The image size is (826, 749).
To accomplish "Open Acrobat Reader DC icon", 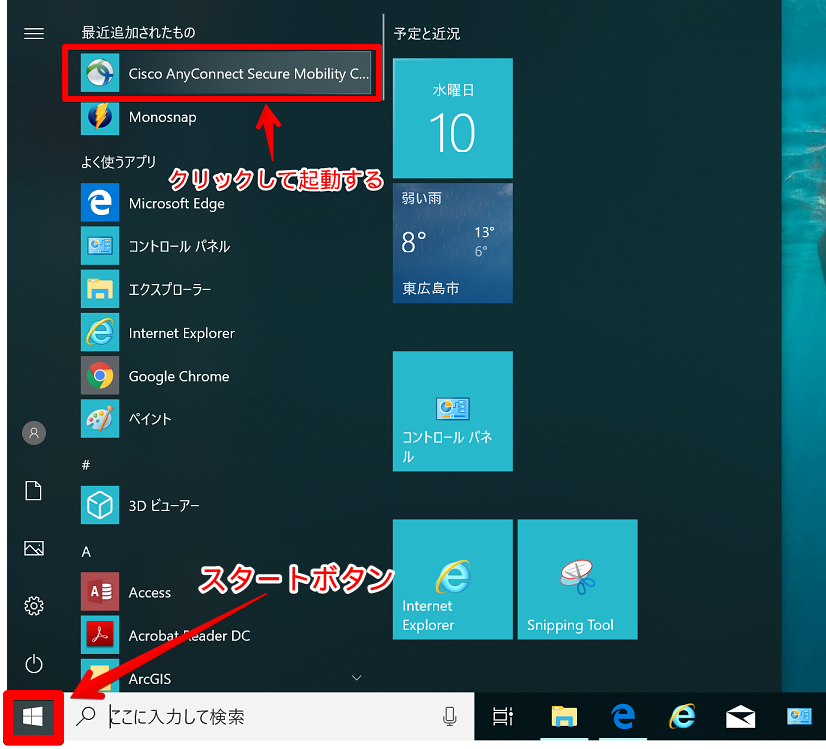I will (100, 635).
